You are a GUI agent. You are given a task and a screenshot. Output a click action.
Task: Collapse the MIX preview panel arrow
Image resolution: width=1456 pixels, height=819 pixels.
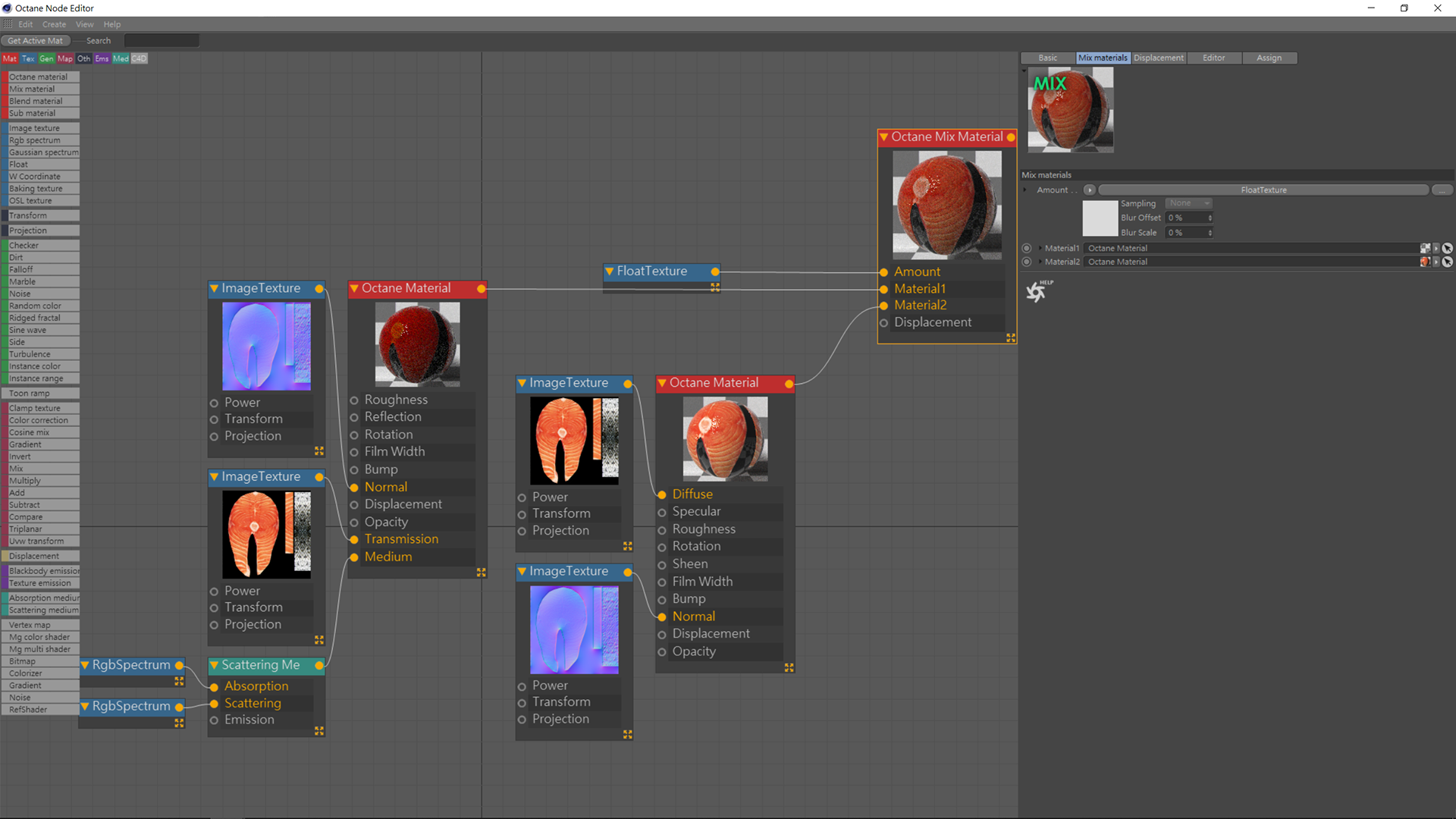(x=1025, y=71)
